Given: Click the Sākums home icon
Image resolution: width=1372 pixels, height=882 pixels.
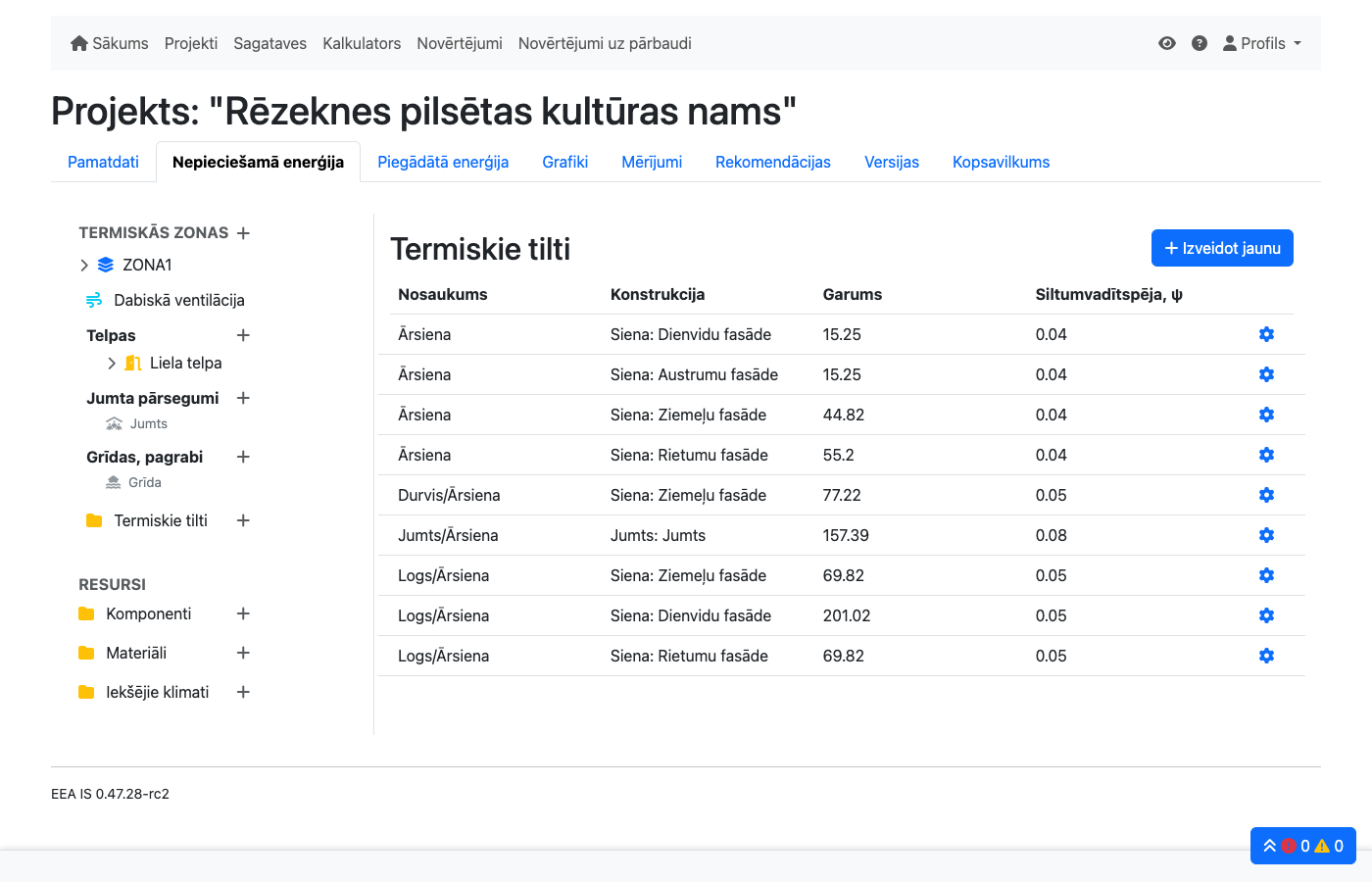Looking at the screenshot, I should 79,43.
